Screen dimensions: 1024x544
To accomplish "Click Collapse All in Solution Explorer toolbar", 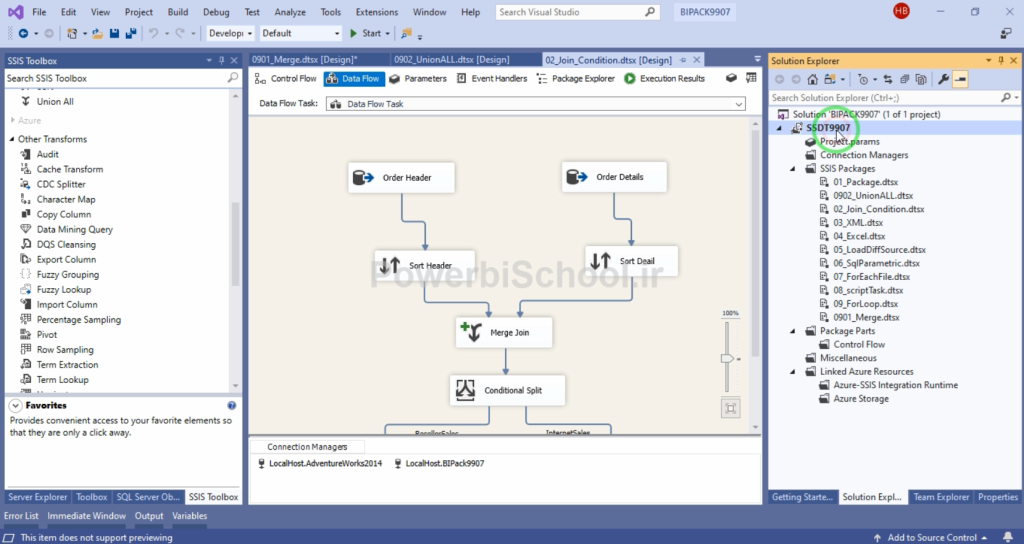I will pyautogui.click(x=905, y=79).
